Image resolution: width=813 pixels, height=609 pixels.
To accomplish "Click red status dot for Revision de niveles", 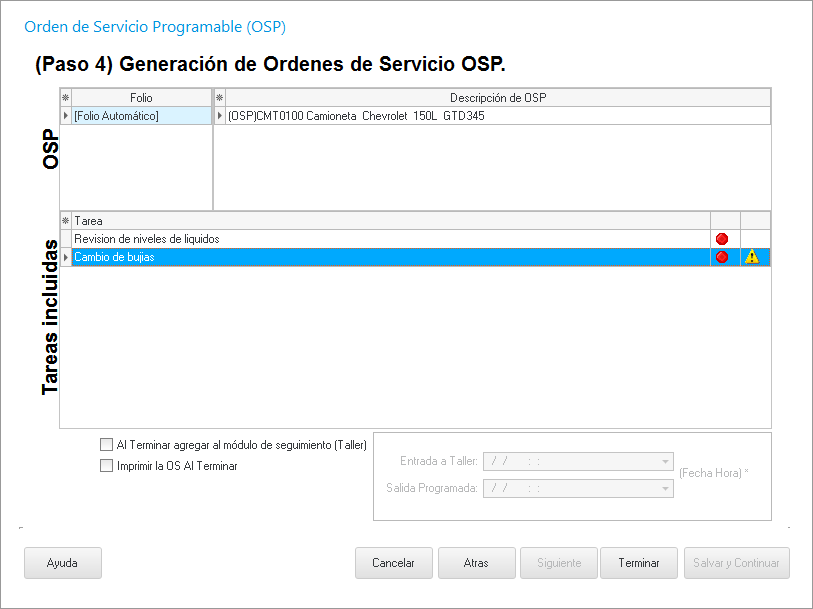I will coord(721,239).
